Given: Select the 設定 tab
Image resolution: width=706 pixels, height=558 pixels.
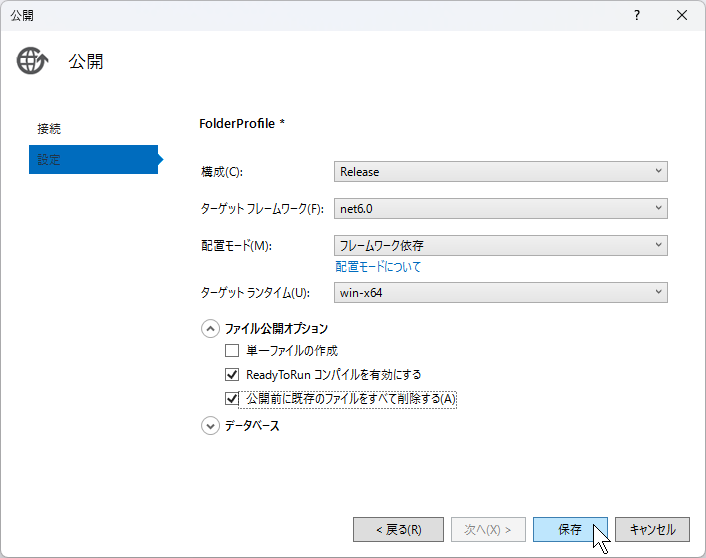Looking at the screenshot, I should 93,159.
